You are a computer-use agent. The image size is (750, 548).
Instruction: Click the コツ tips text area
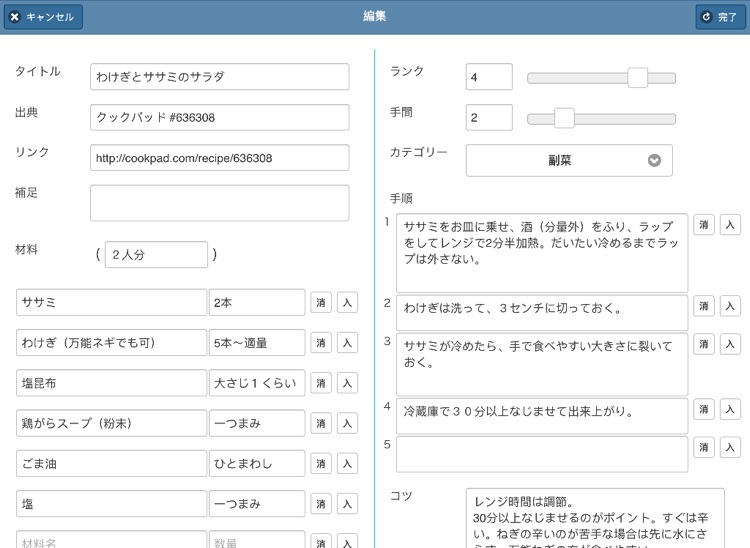tap(595, 518)
